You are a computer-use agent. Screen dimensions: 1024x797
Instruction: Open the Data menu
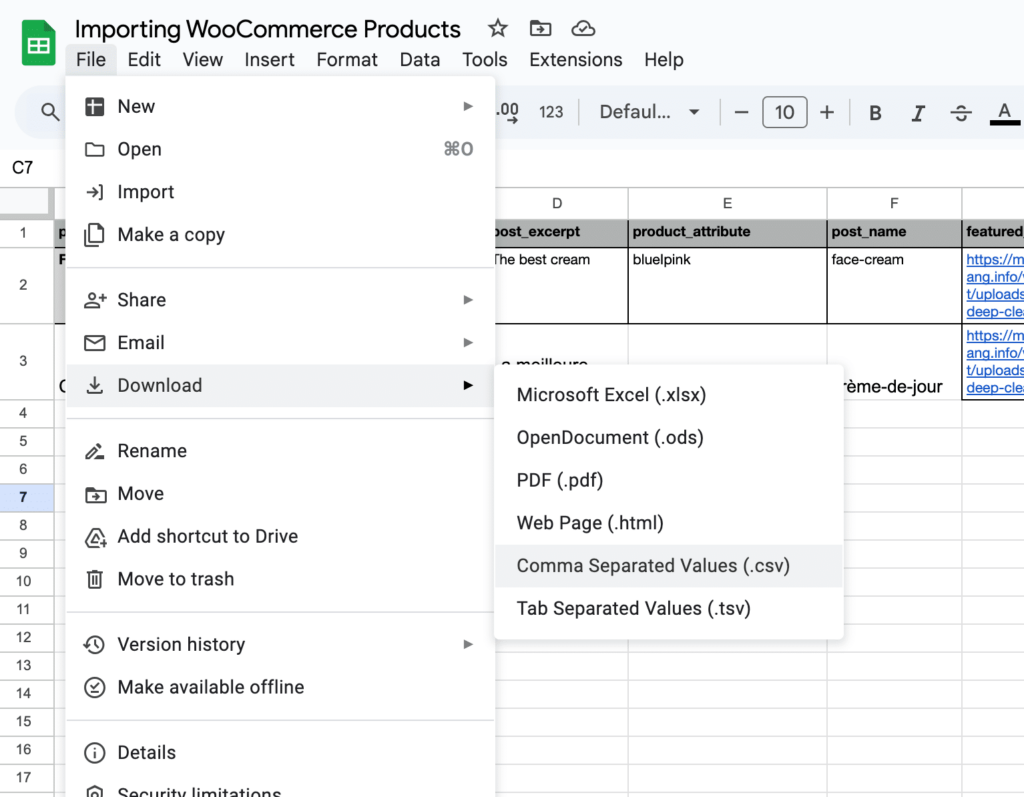click(x=419, y=59)
